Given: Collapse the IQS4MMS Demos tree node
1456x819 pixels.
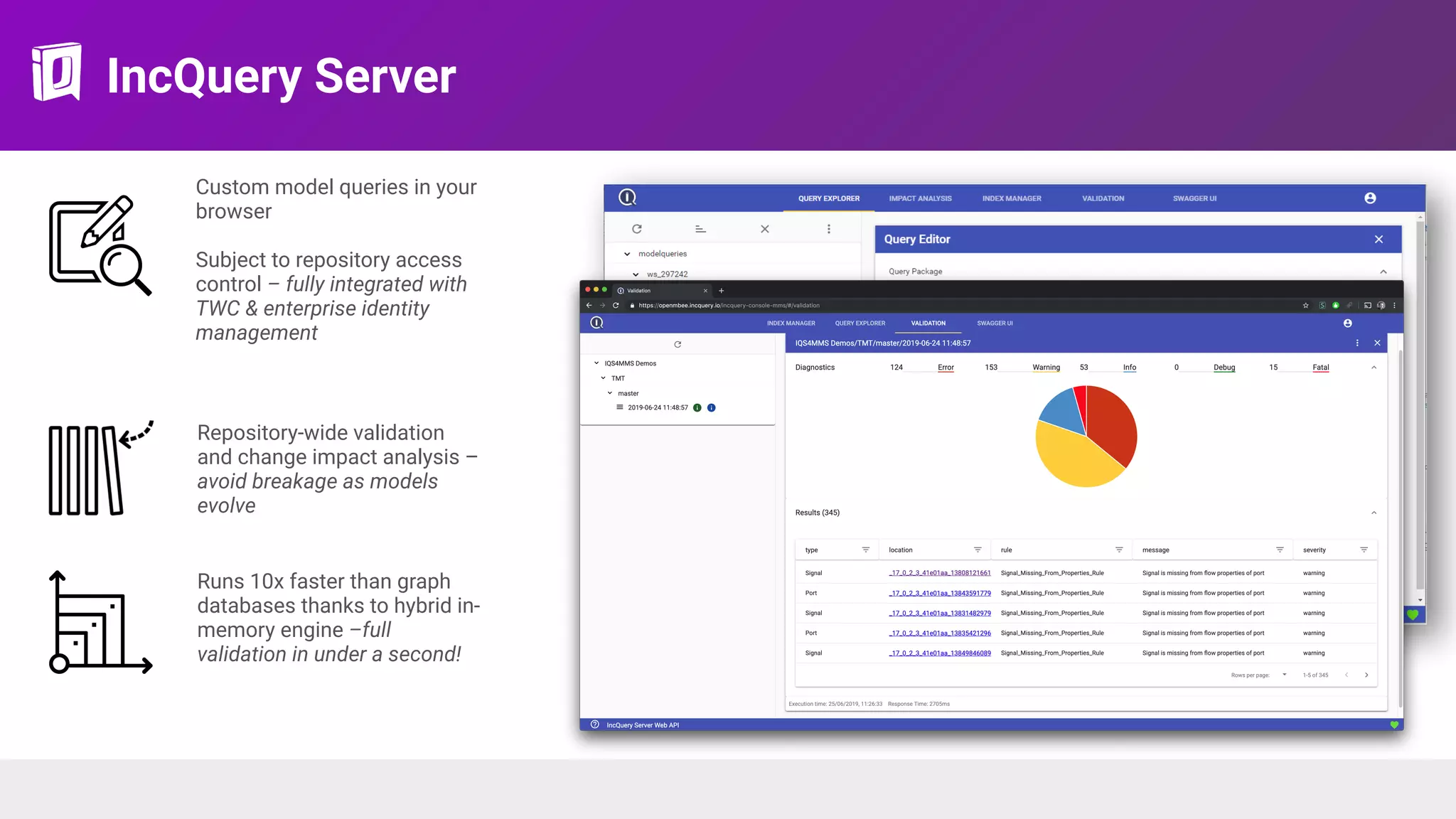Looking at the screenshot, I should pyautogui.click(x=596, y=363).
